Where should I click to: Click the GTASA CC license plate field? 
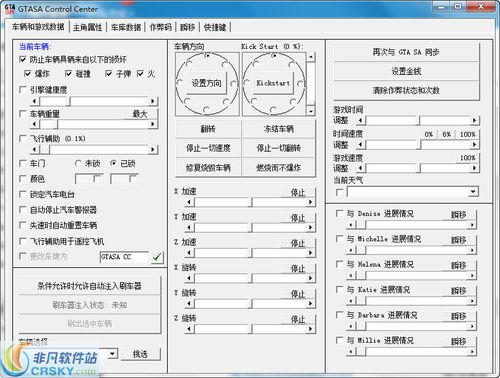[124, 257]
